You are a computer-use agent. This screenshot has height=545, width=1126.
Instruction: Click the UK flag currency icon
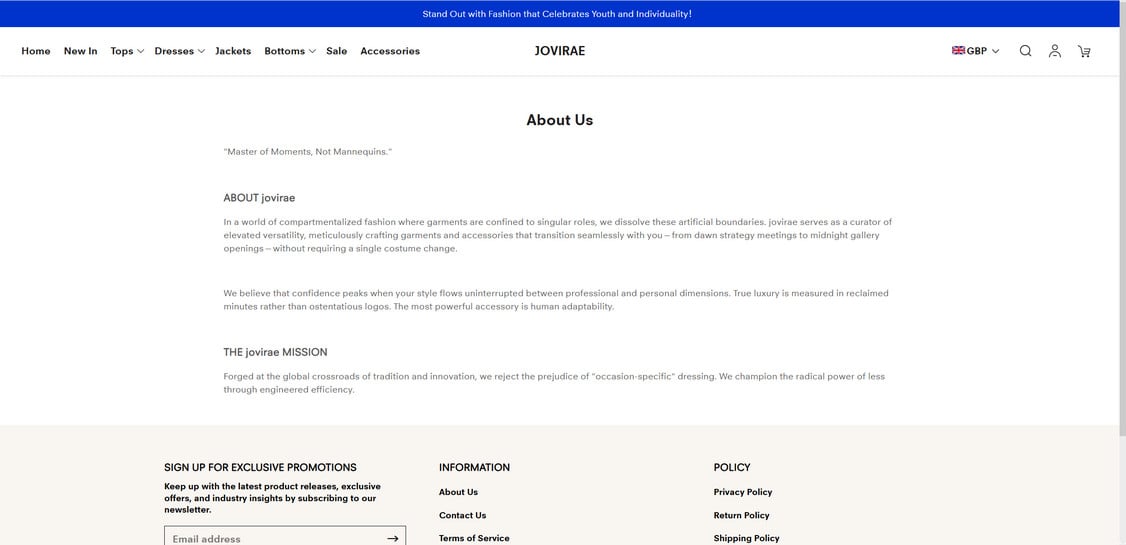(x=958, y=51)
